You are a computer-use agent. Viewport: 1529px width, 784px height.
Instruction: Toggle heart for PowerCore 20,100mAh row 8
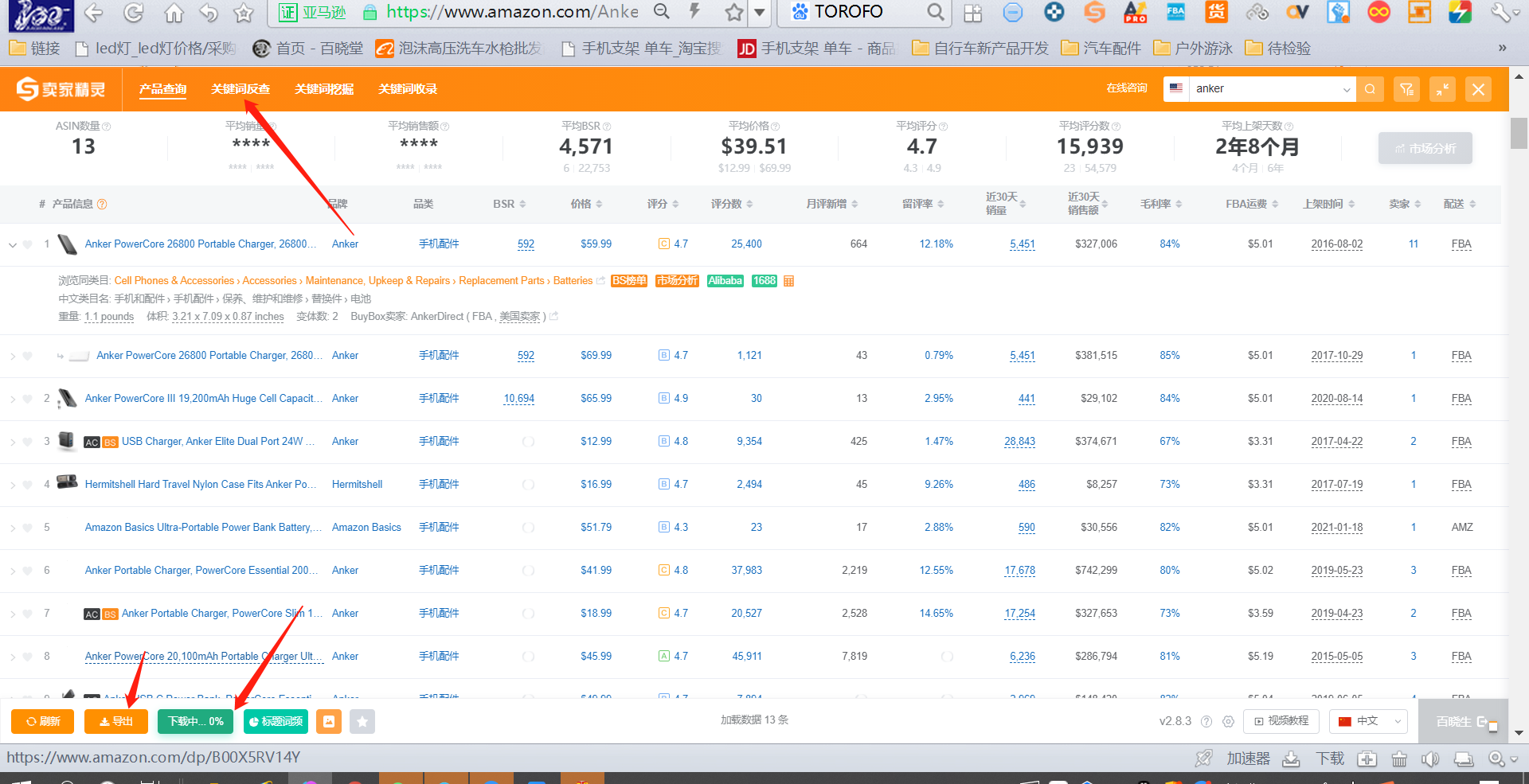pyautogui.click(x=28, y=657)
